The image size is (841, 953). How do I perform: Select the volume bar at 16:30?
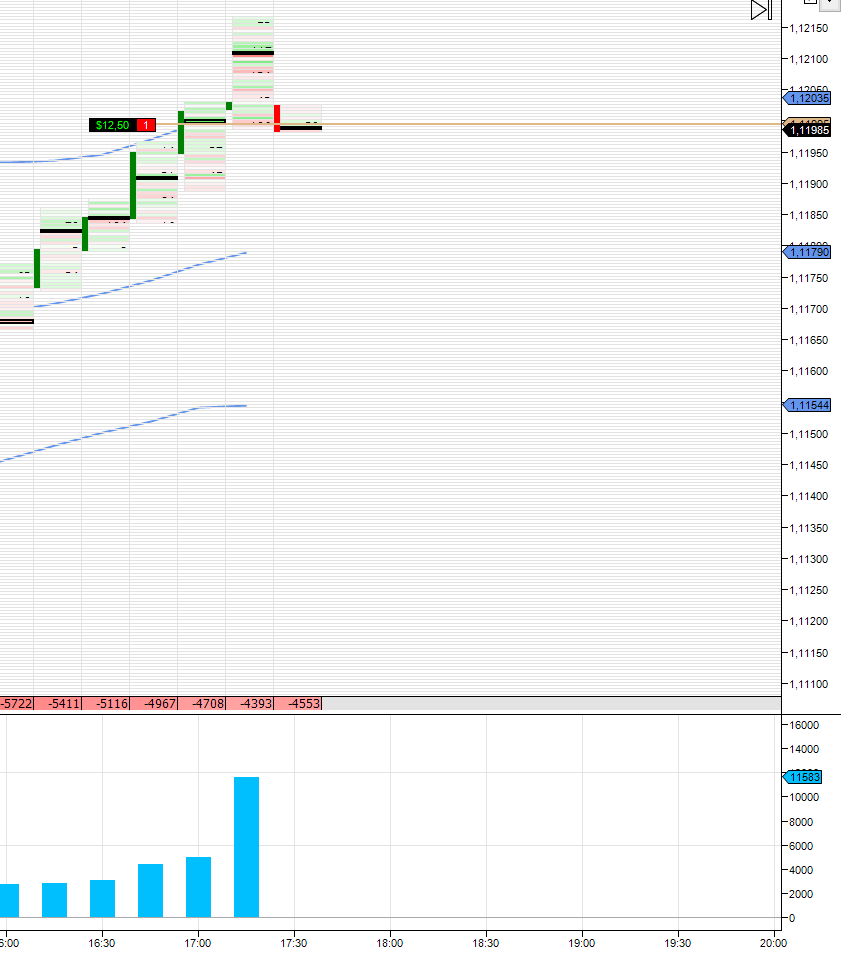[x=102, y=898]
